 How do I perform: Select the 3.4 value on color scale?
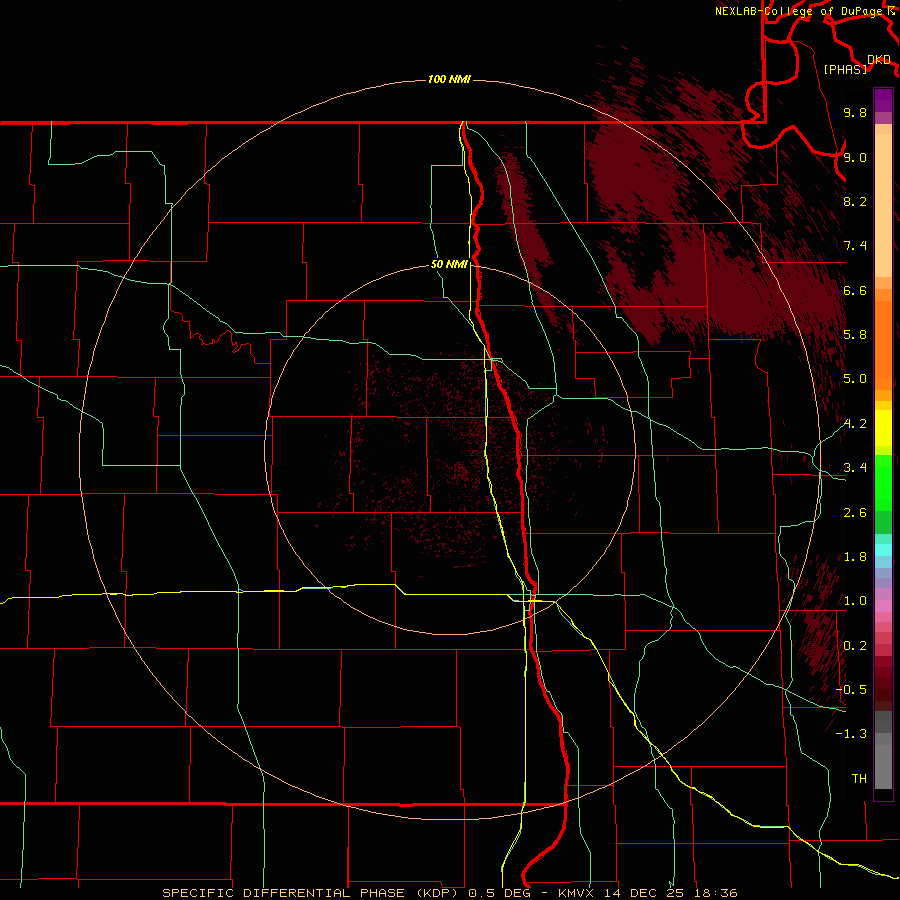855,468
